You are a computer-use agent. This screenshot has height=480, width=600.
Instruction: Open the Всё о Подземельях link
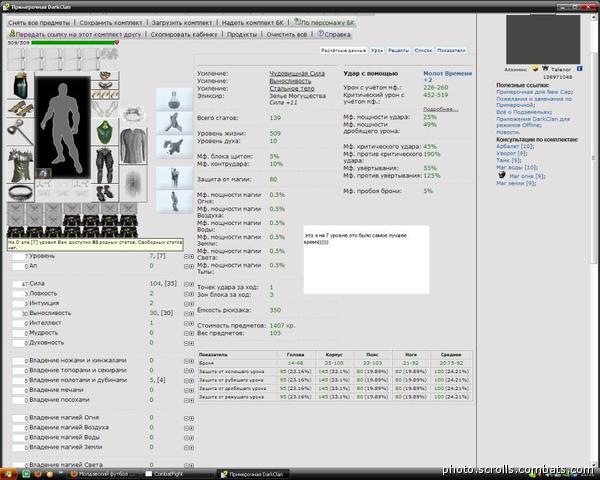(524, 112)
